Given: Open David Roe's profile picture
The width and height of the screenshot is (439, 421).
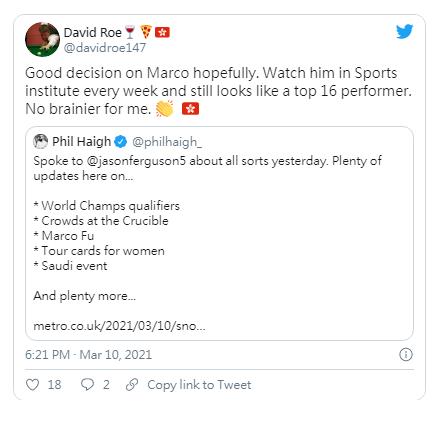Looking at the screenshot, I should click(42, 39).
